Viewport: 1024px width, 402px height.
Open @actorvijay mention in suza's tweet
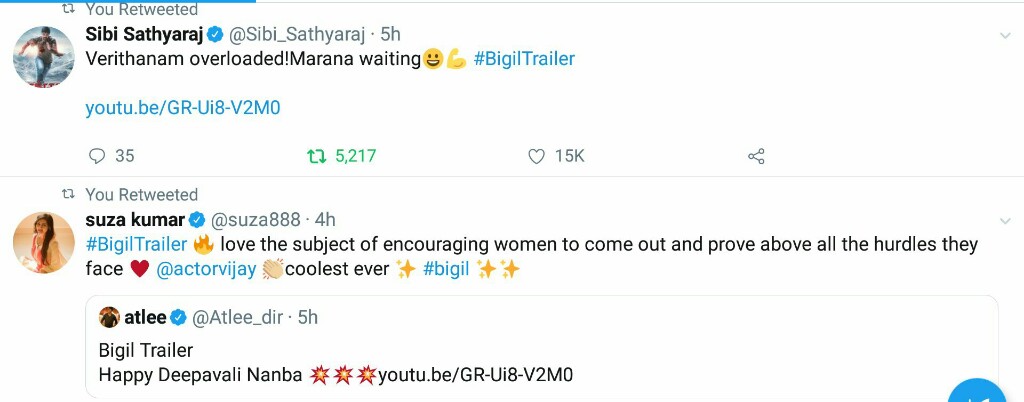[x=206, y=269]
